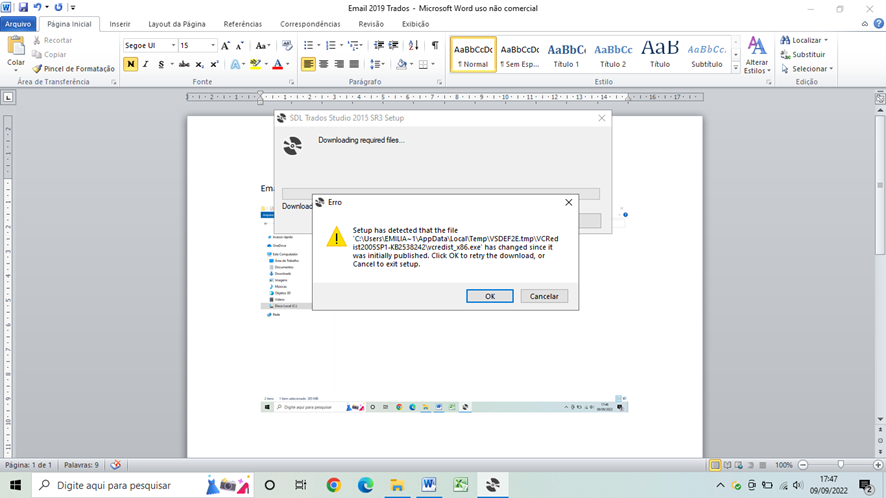Click the Copiar copy command

pos(49,54)
